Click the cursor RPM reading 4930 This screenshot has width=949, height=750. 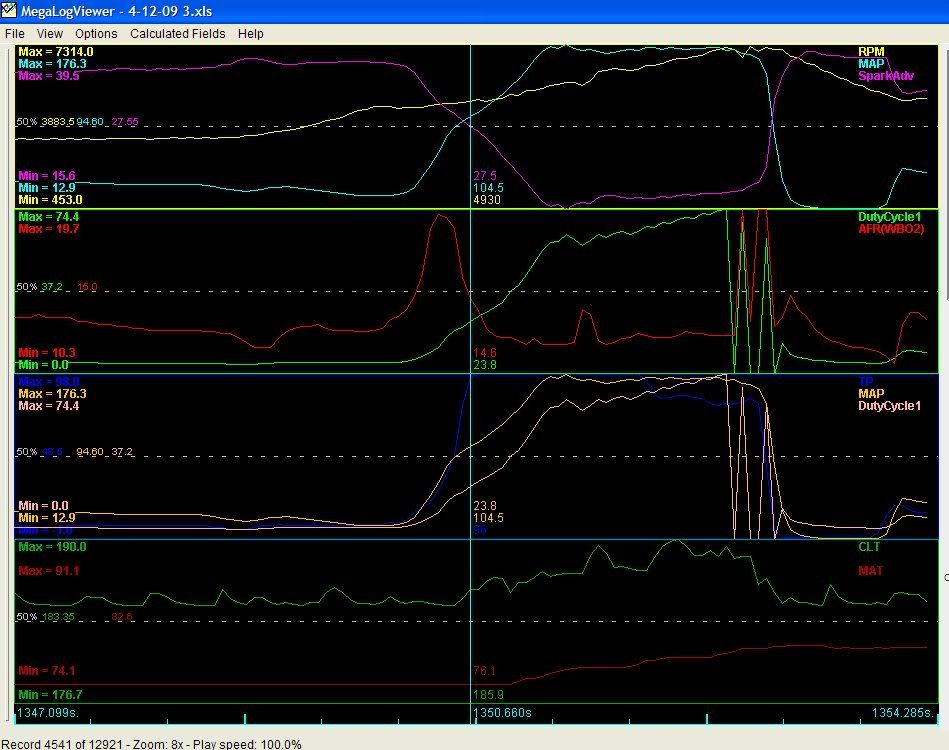point(487,200)
